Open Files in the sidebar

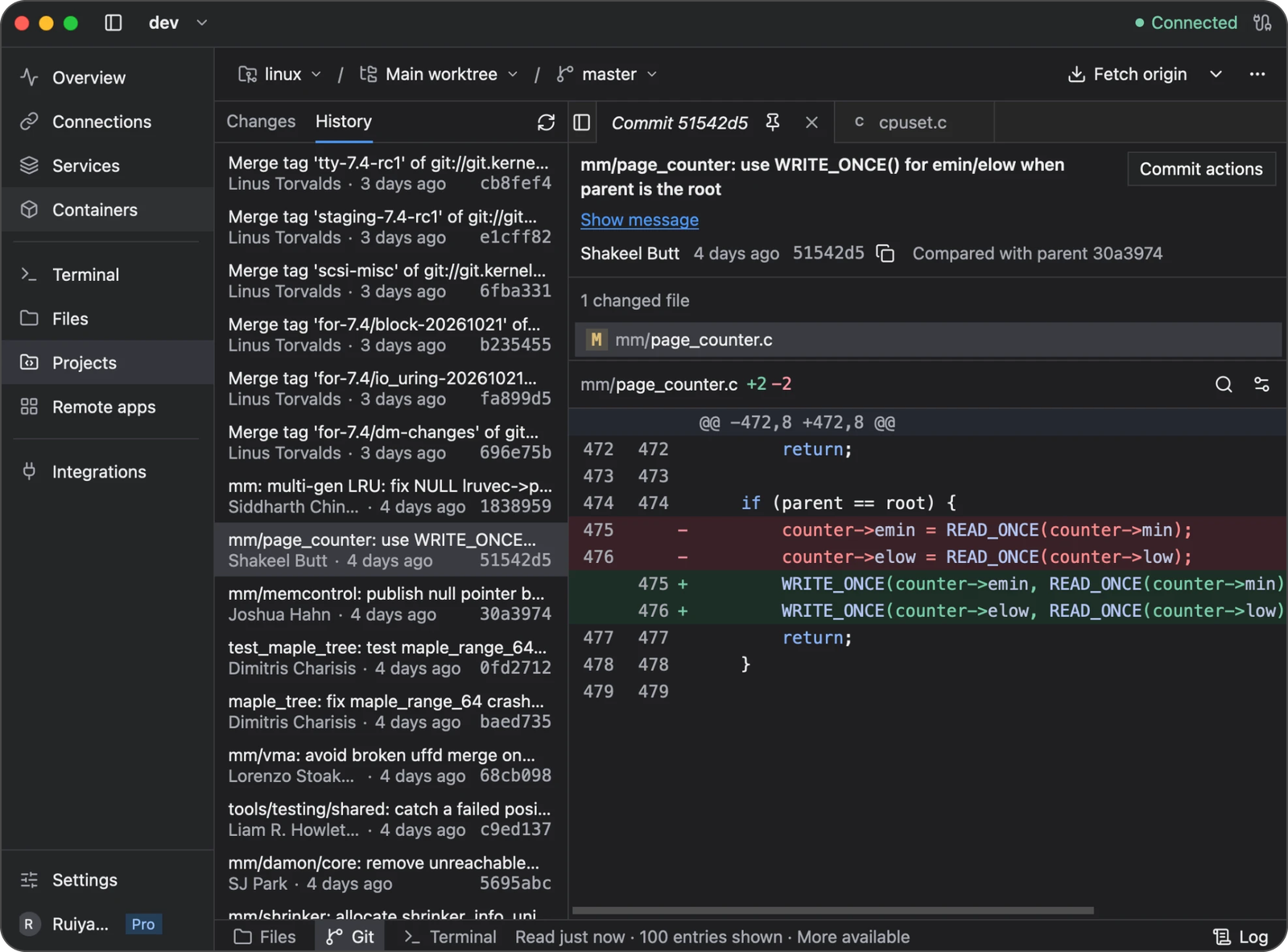108,319
